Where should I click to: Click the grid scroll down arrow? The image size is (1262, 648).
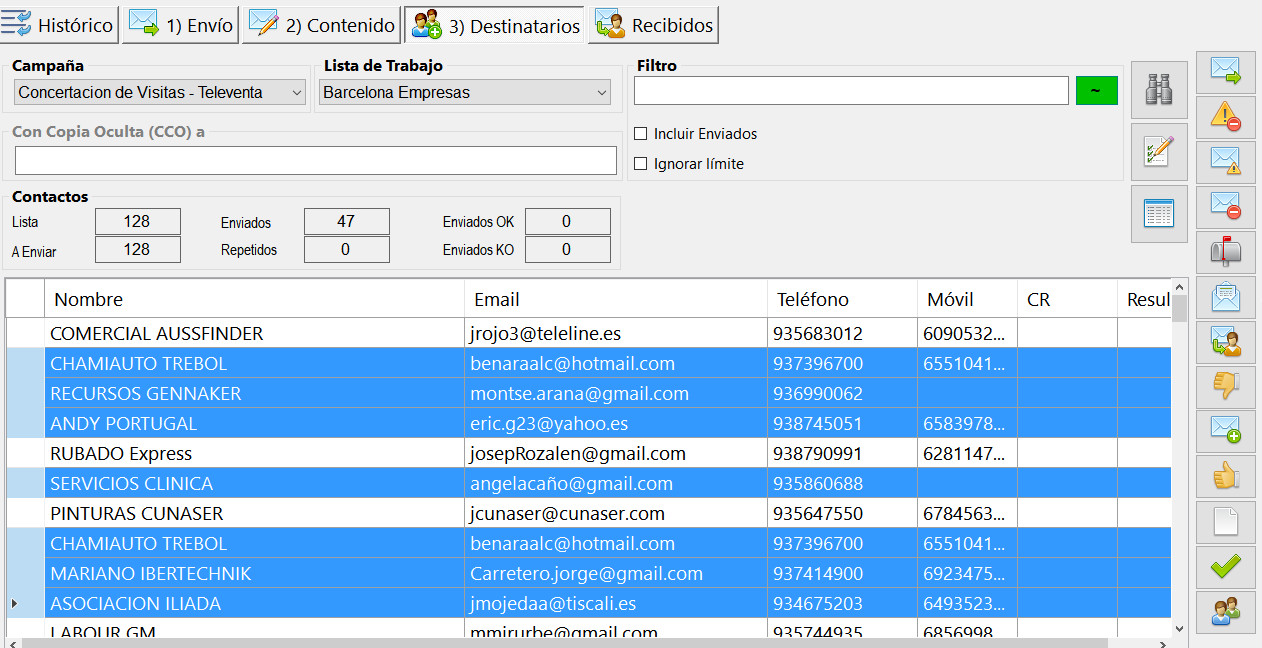1179,628
